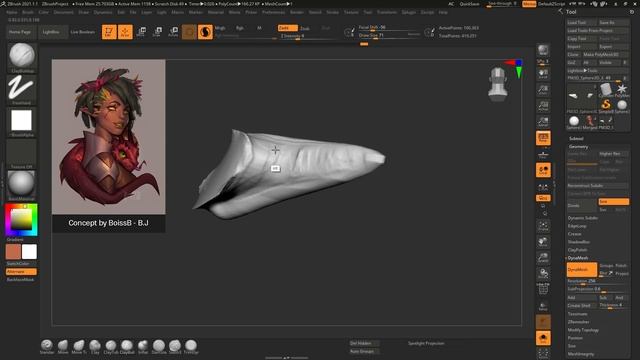Open the BasicMaterial sphere selector
Screen dimensions: 640x360
click(x=22, y=184)
